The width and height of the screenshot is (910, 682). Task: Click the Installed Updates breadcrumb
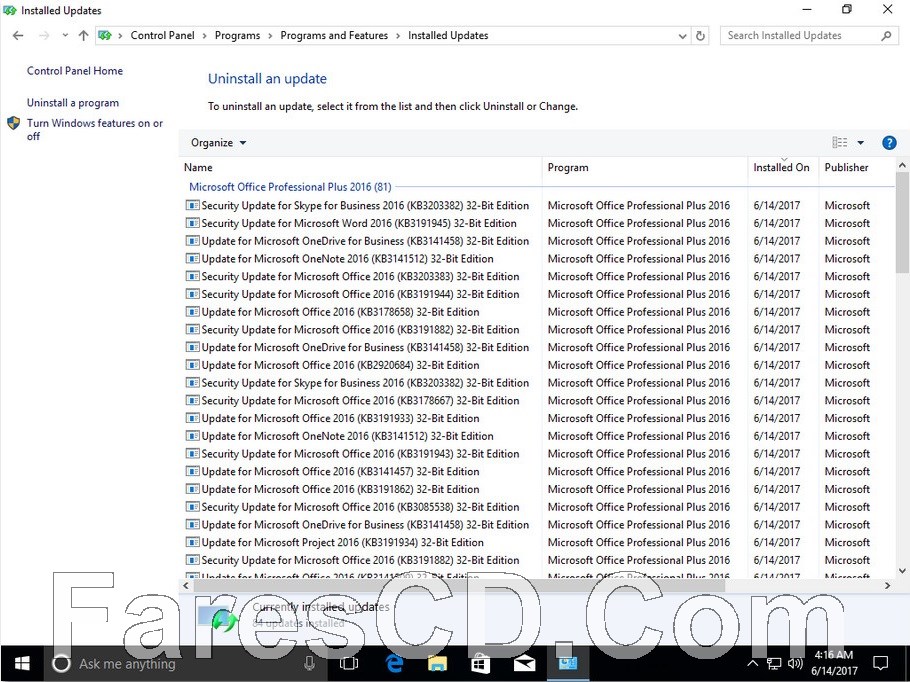pyautogui.click(x=448, y=35)
